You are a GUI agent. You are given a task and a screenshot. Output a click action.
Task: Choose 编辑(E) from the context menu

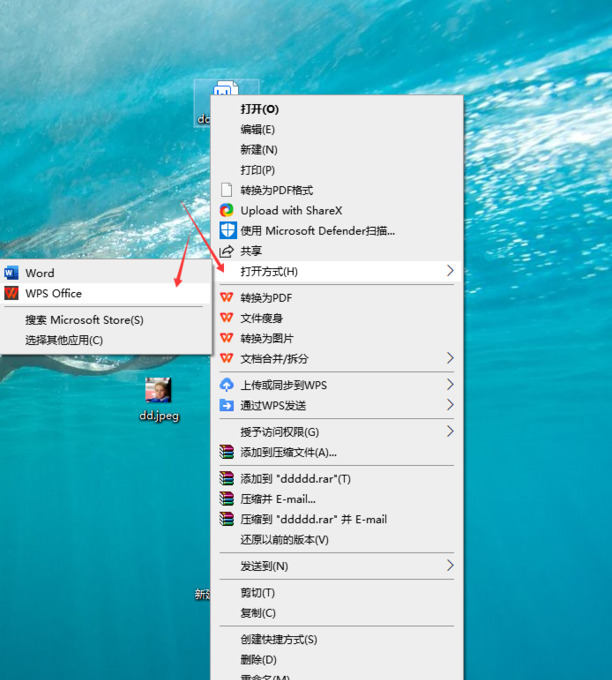pos(337,129)
